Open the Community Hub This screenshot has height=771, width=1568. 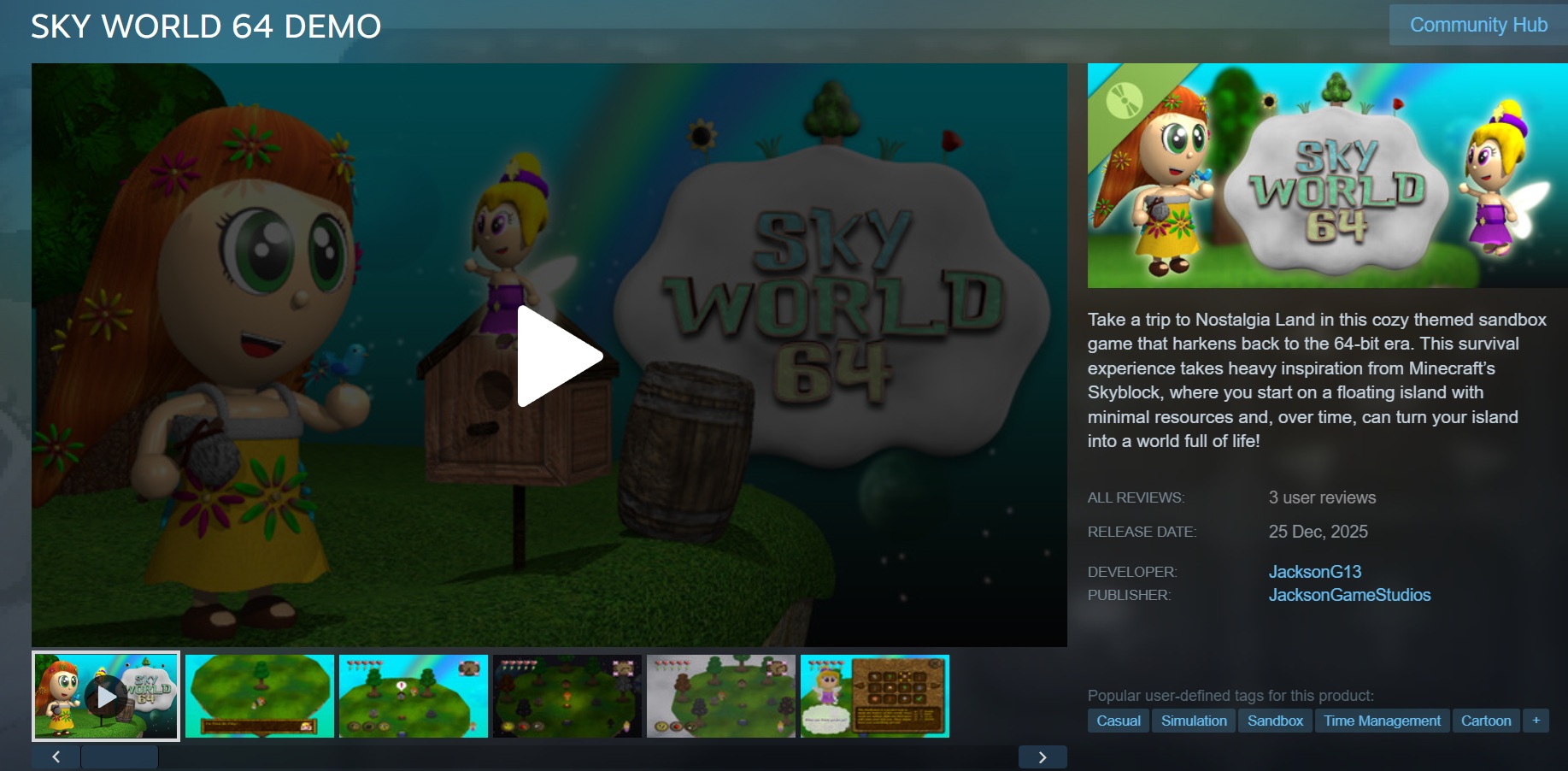(1478, 25)
